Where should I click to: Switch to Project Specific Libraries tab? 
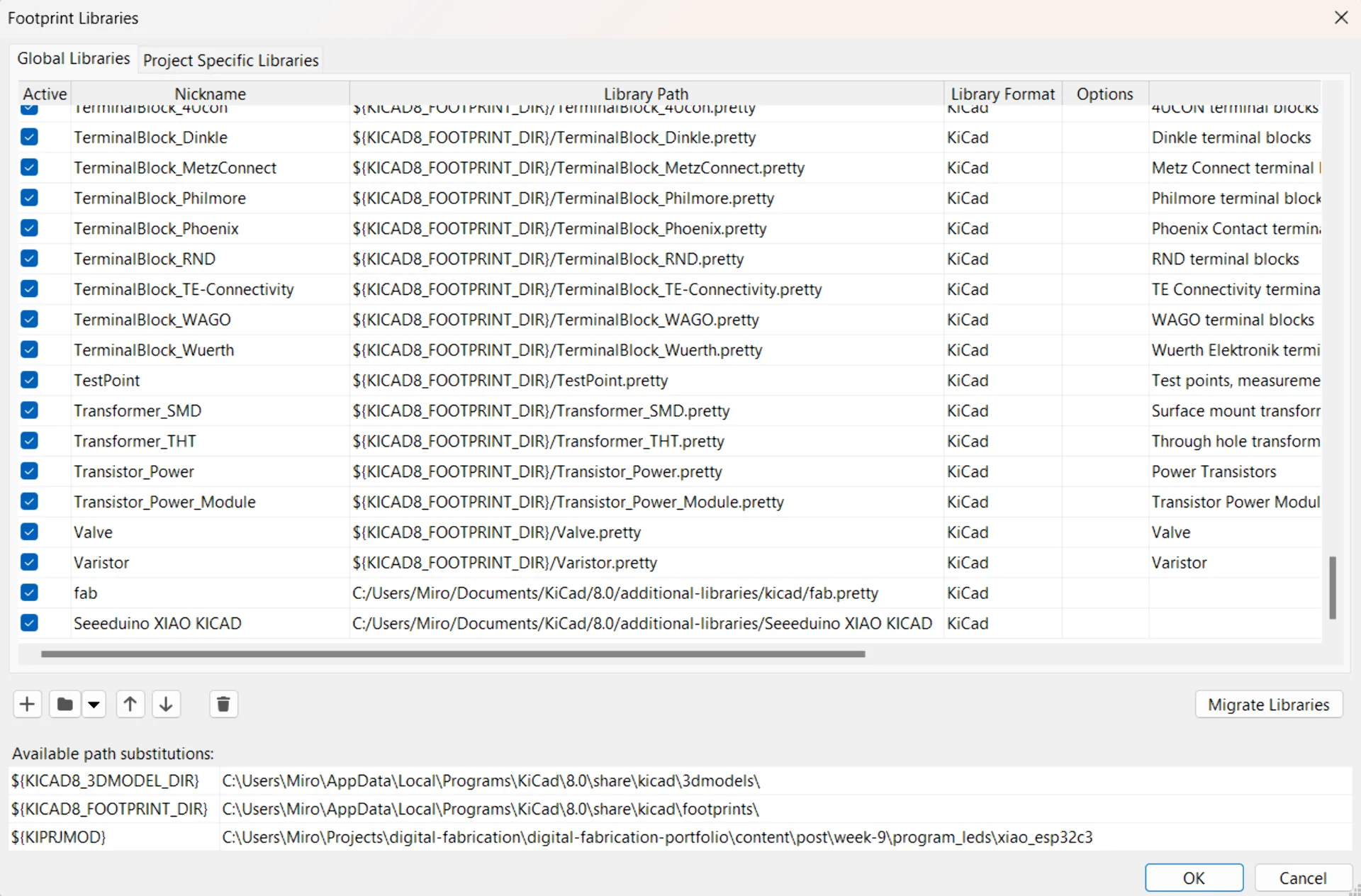click(230, 60)
